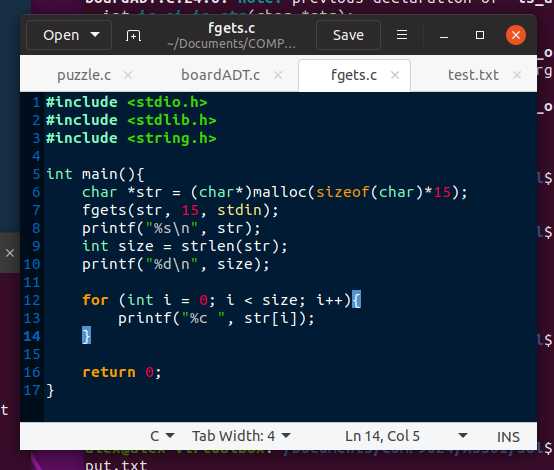
Task: Maximize the gedit window
Action: point(480,35)
